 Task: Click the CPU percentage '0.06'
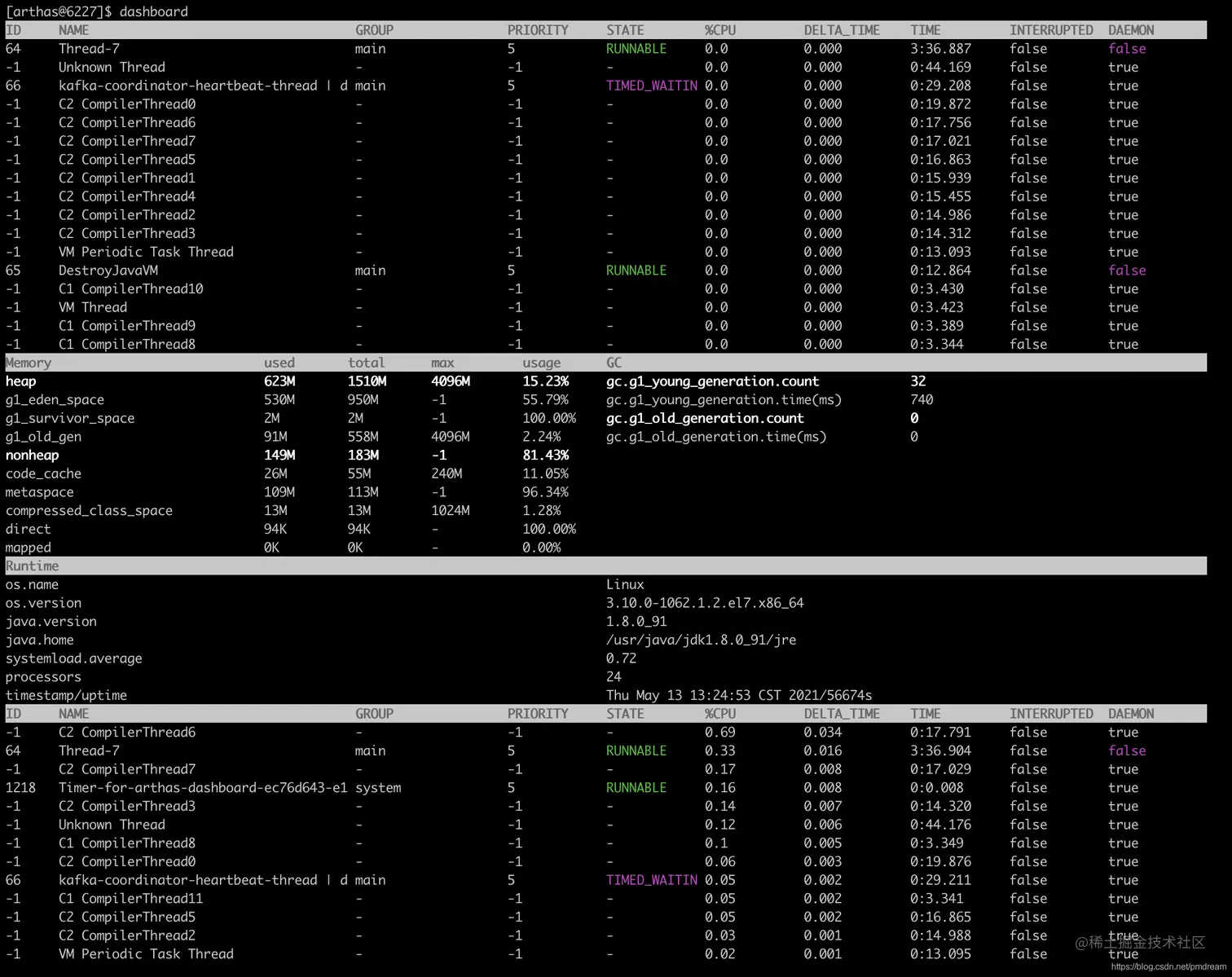720,862
